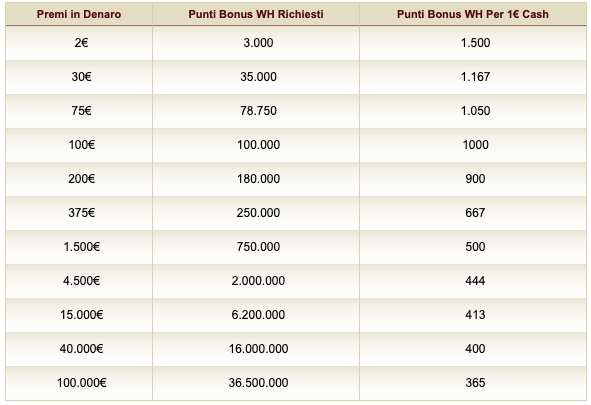Select the 1.167 points per euro cell
The width and height of the screenshot is (591, 405).
coord(473,77)
